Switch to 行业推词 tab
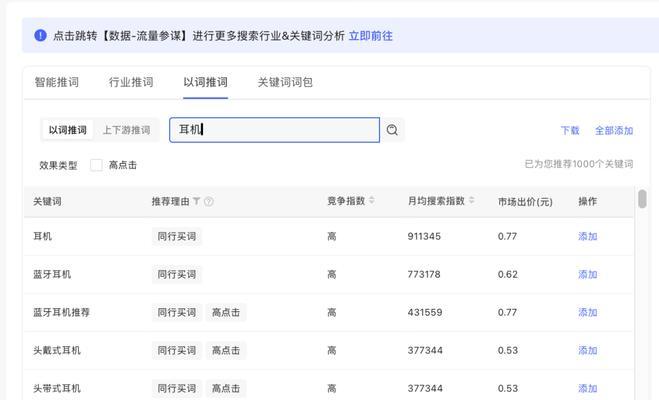The image size is (659, 400). pos(131,82)
